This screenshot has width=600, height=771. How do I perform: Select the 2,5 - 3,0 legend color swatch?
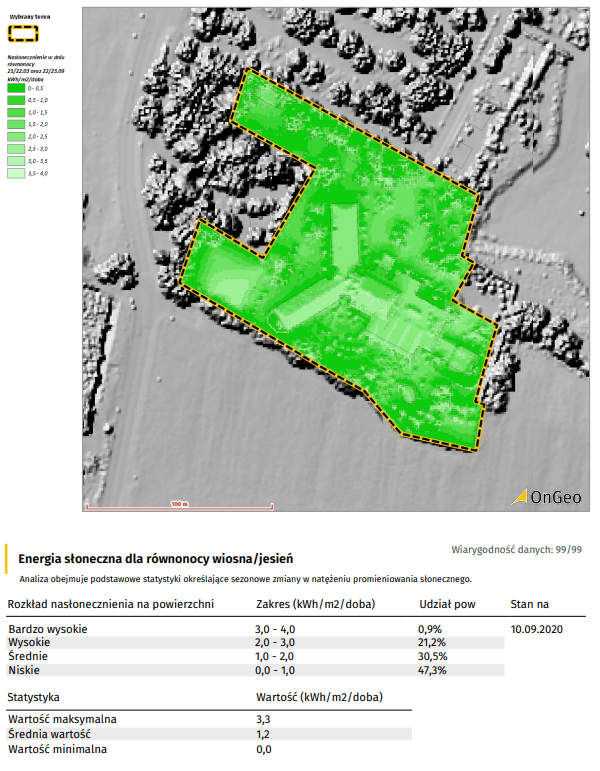click(x=15, y=149)
